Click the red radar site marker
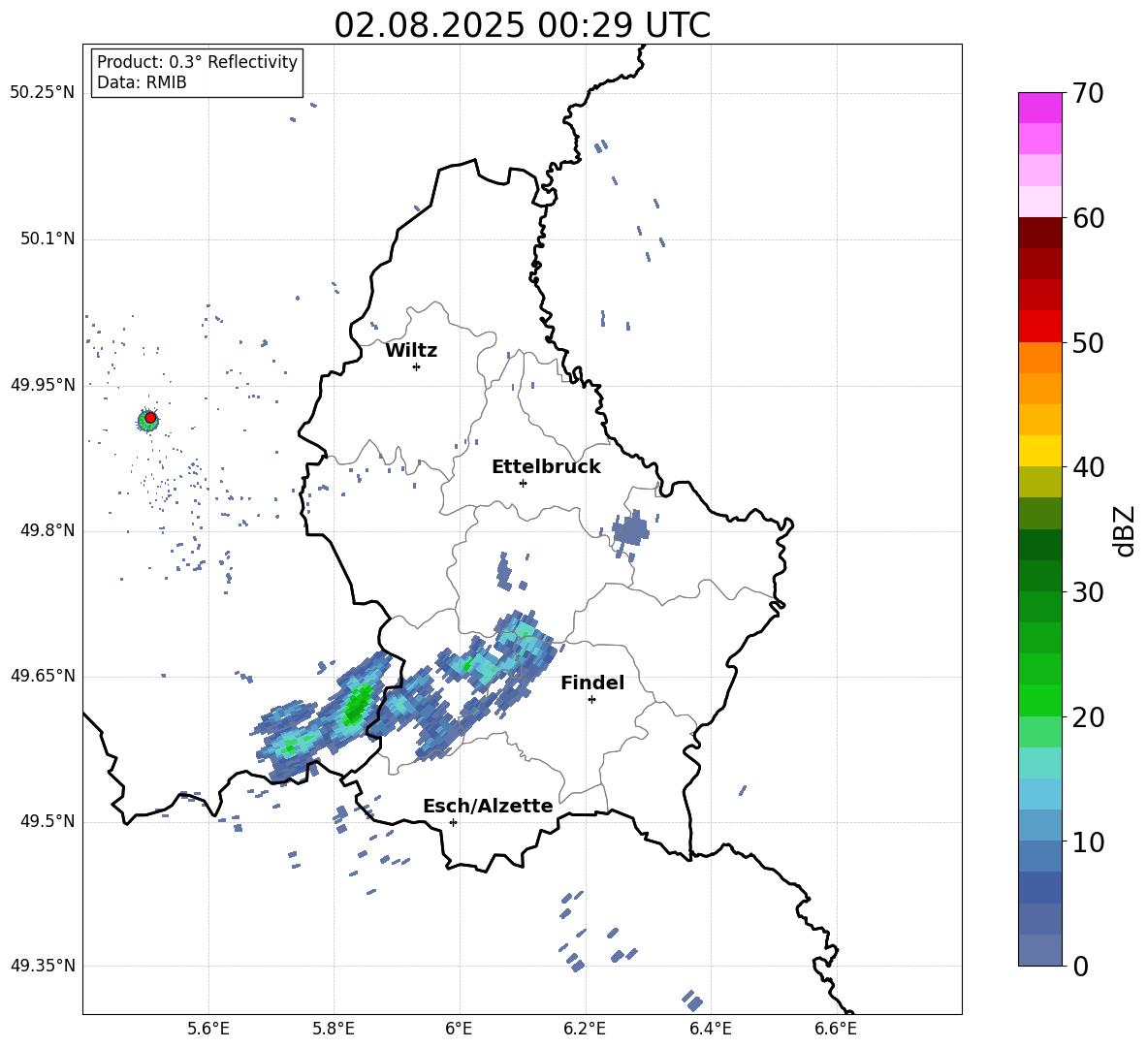Image resolution: width=1148 pixels, height=1048 pixels. [x=150, y=418]
